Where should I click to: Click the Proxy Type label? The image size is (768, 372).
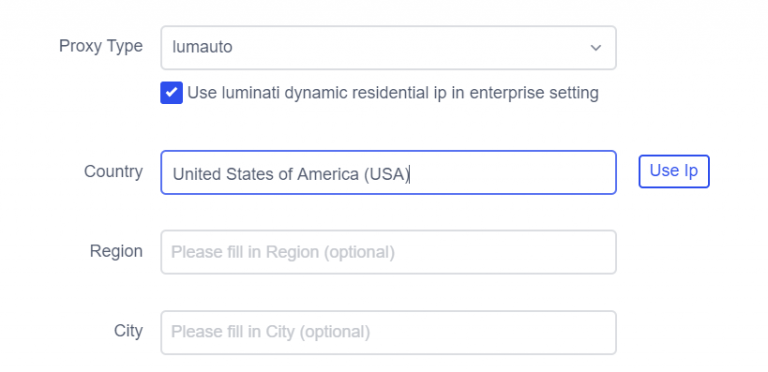tap(101, 46)
